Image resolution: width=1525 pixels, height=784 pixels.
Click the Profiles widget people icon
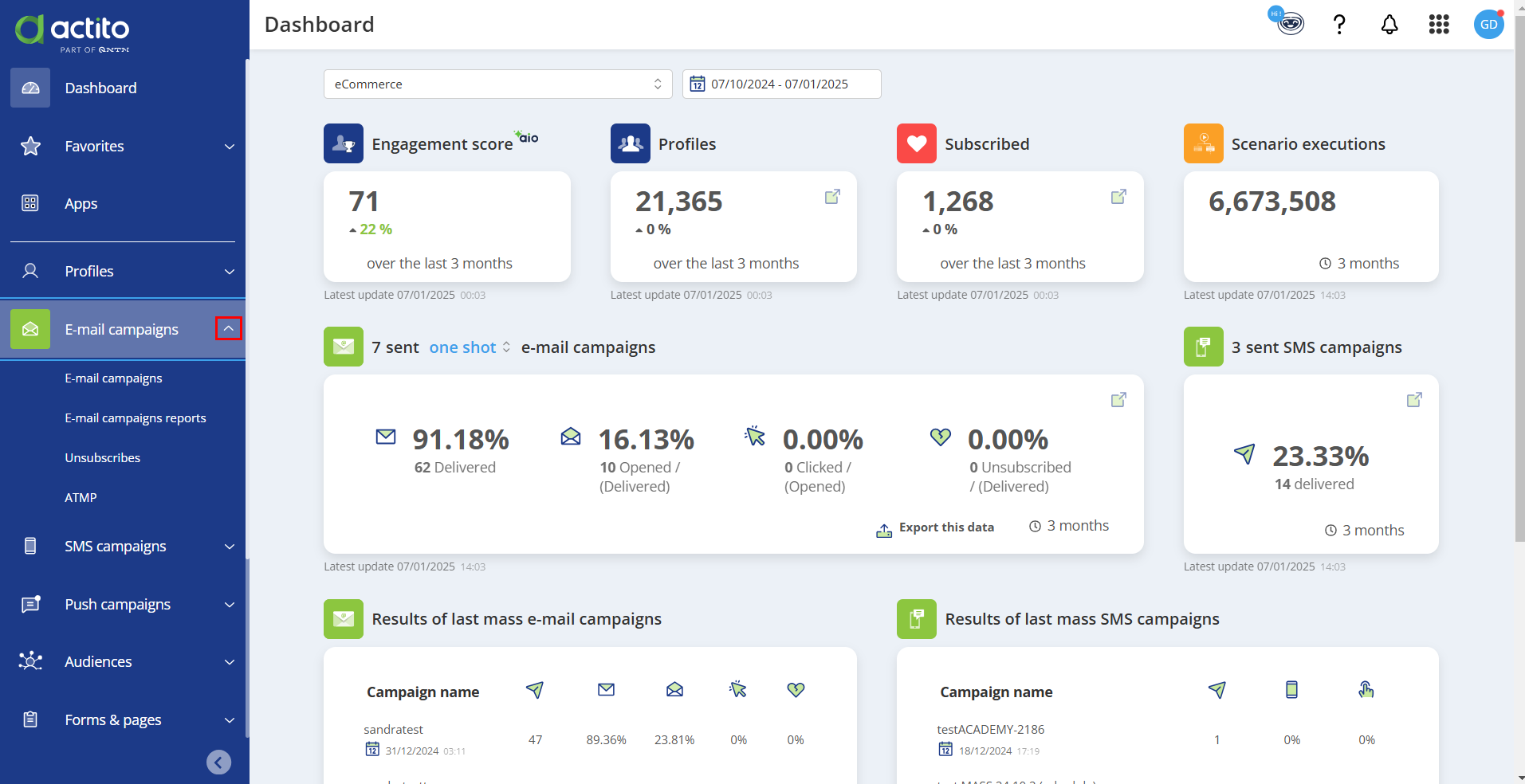click(631, 143)
